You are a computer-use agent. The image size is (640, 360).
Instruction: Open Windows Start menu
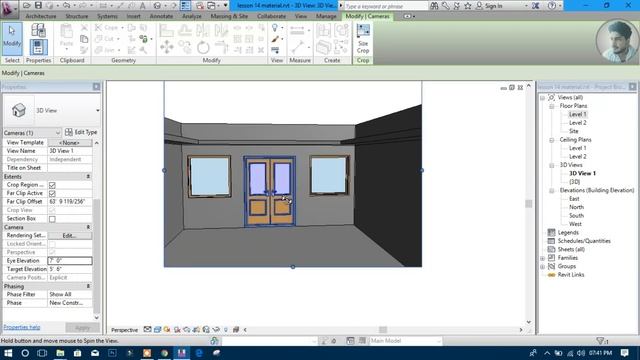(x=8, y=353)
